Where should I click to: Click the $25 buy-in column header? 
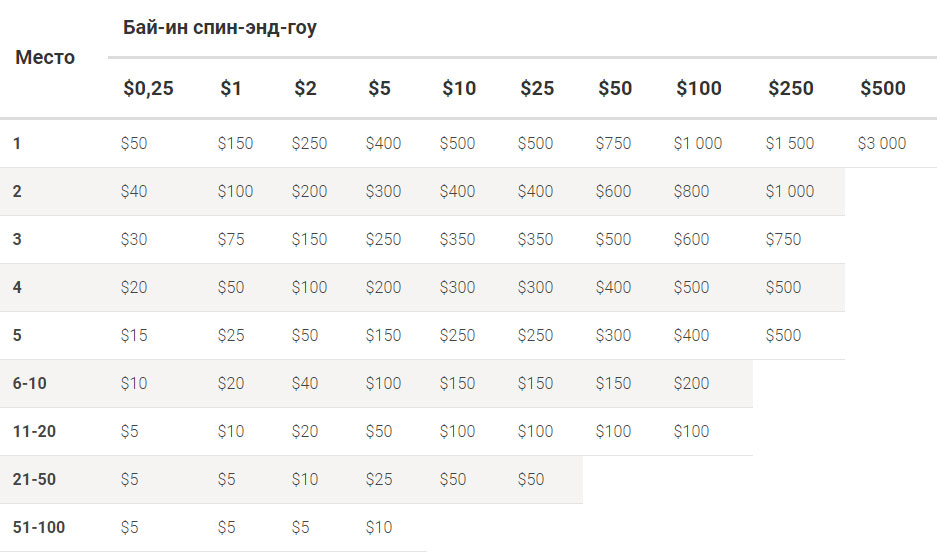point(537,88)
